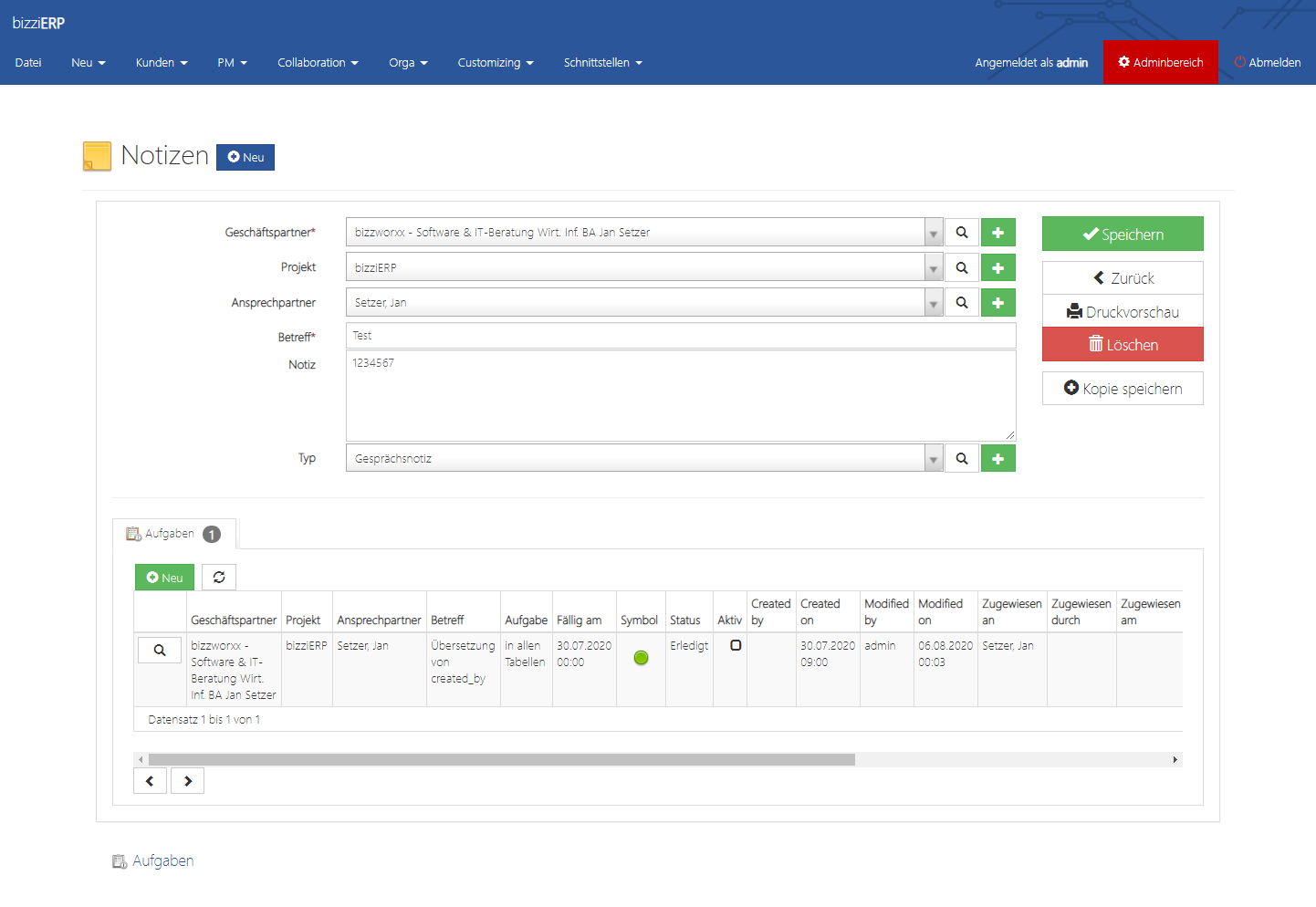Go to next page of tasks
This screenshot has width=1316, height=907.
point(188,781)
